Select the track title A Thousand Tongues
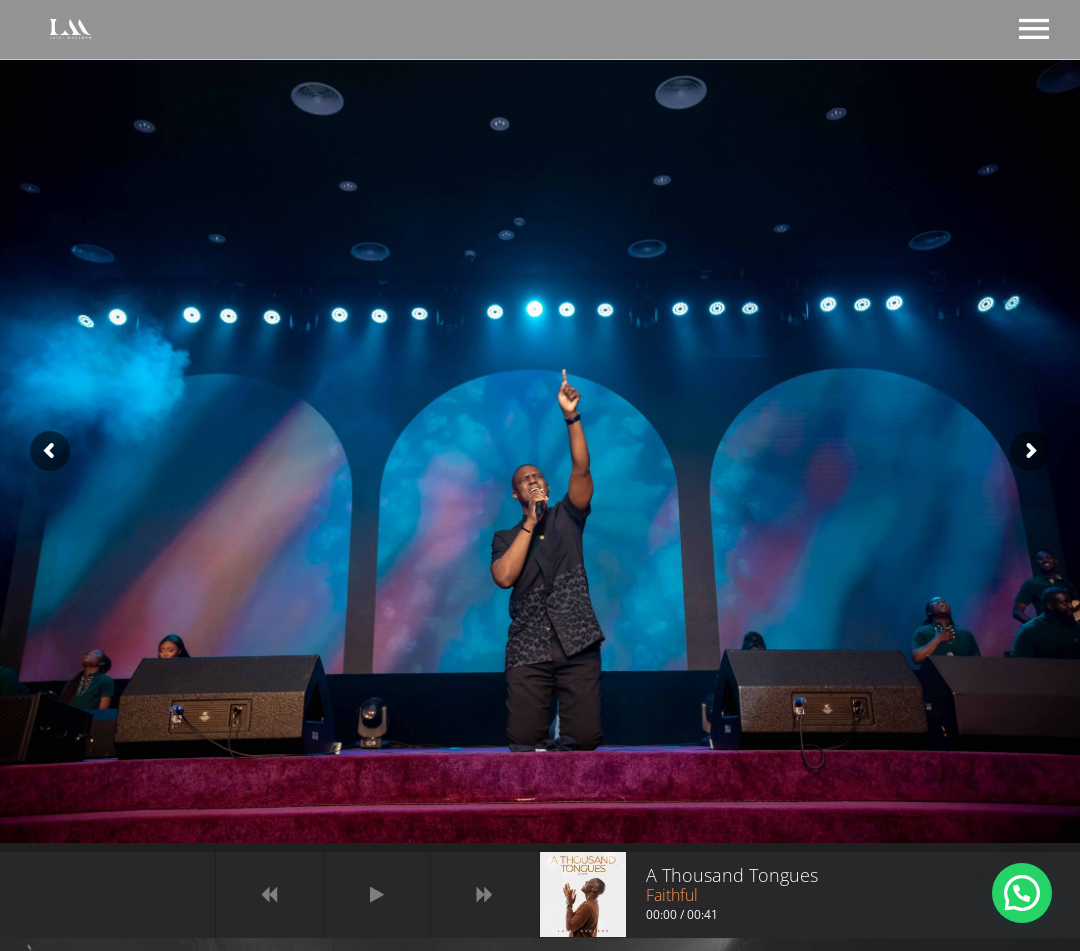This screenshot has height=951, width=1080. (731, 875)
